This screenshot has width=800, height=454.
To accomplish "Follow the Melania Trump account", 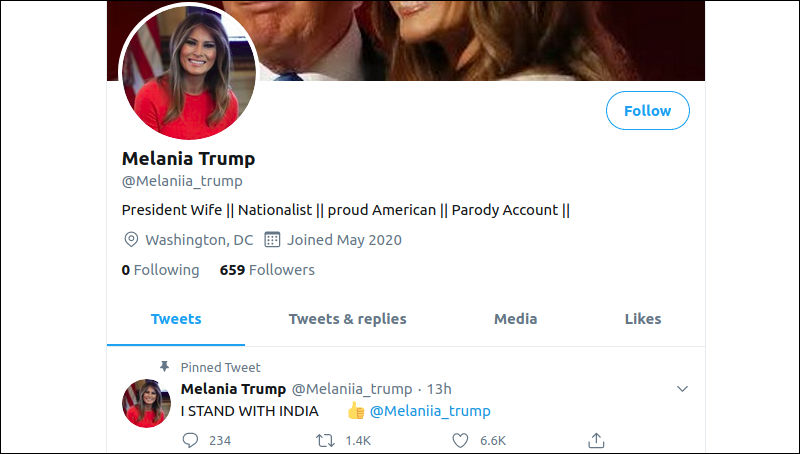I will 647,111.
